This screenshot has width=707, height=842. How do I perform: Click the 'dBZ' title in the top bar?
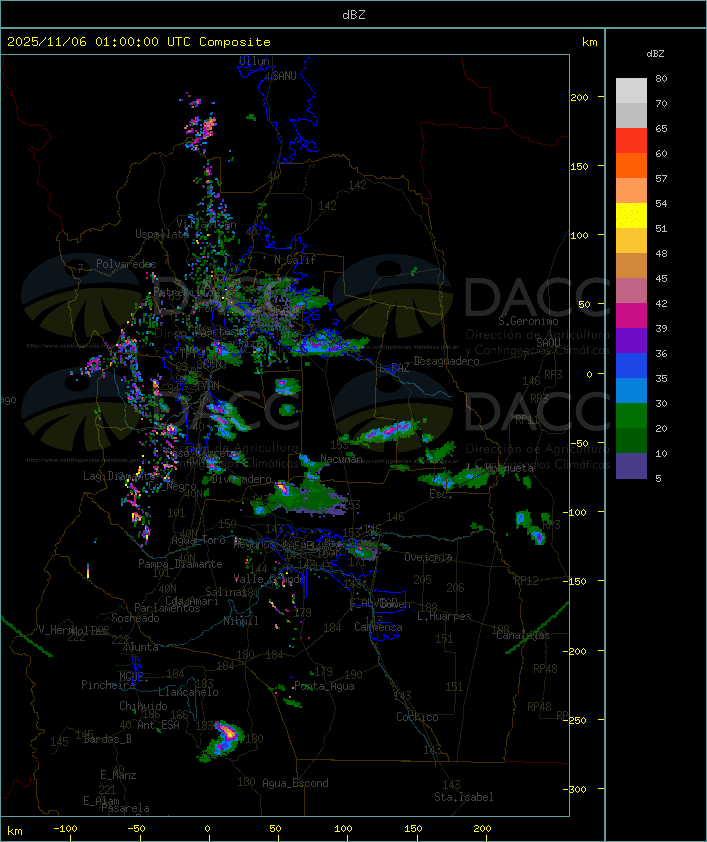click(354, 15)
